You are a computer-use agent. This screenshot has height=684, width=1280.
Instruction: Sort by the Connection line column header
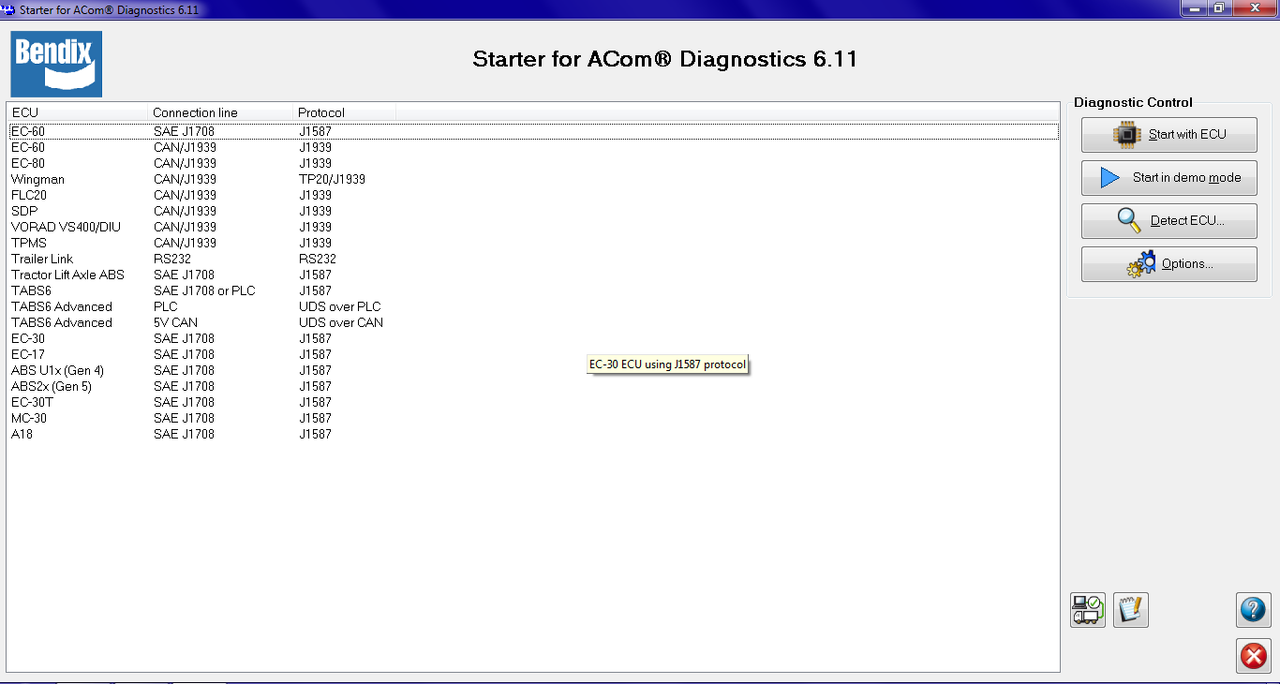point(221,112)
